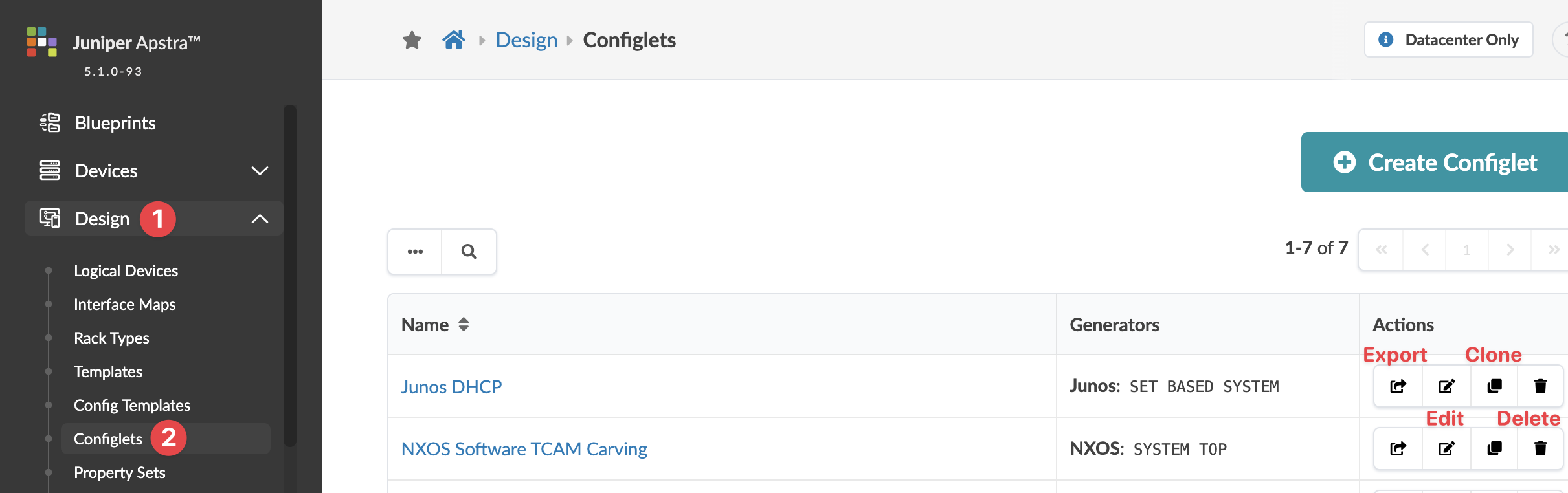Clone the Junos DHCP configlet
The image size is (1568, 493).
1494,386
